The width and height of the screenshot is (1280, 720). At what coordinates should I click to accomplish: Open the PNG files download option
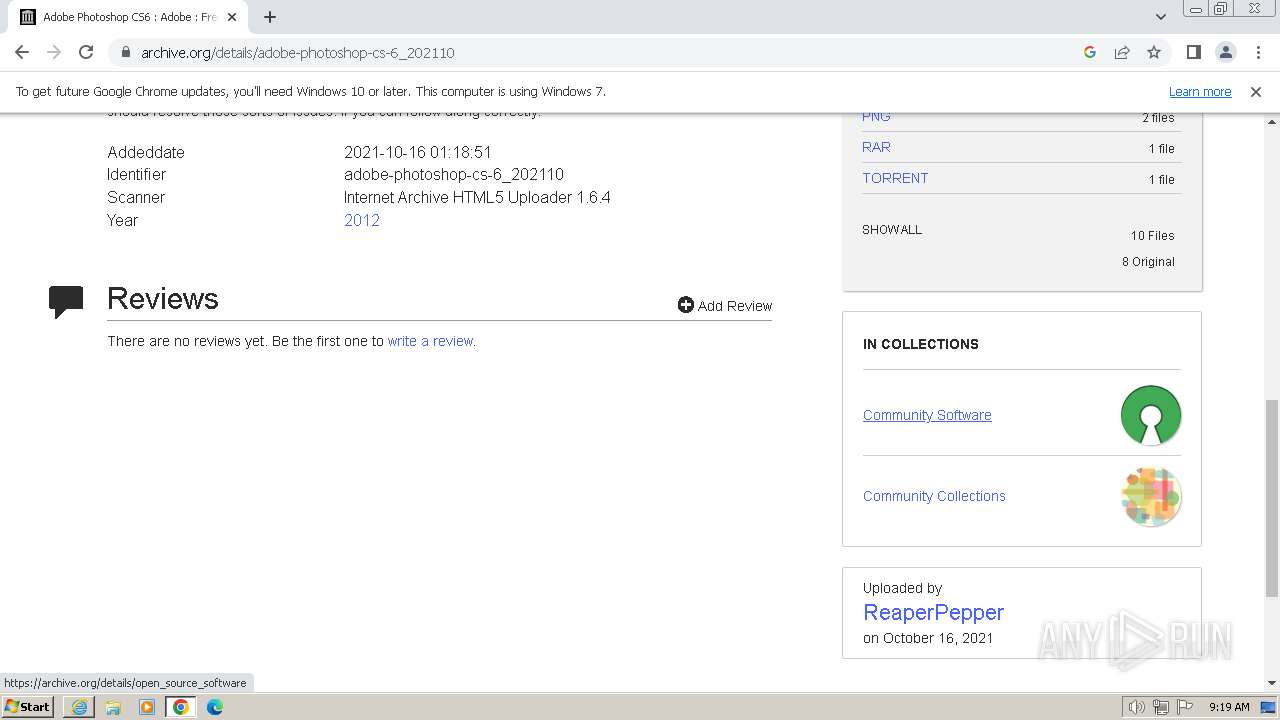876,117
